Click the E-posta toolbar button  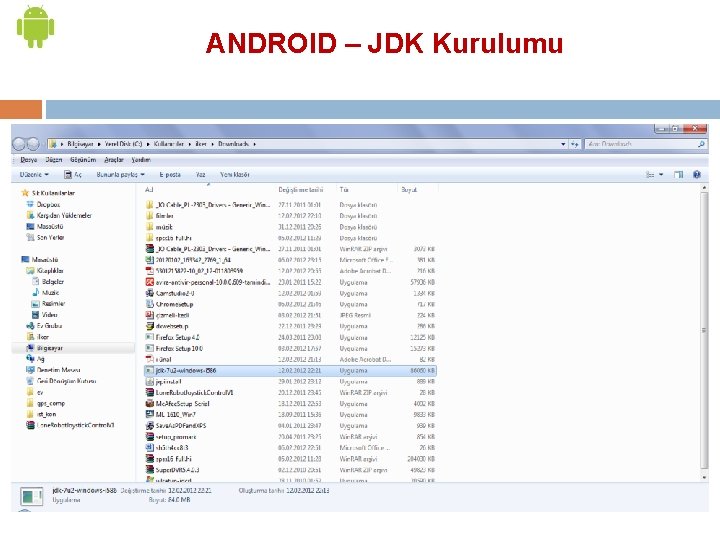point(170,174)
